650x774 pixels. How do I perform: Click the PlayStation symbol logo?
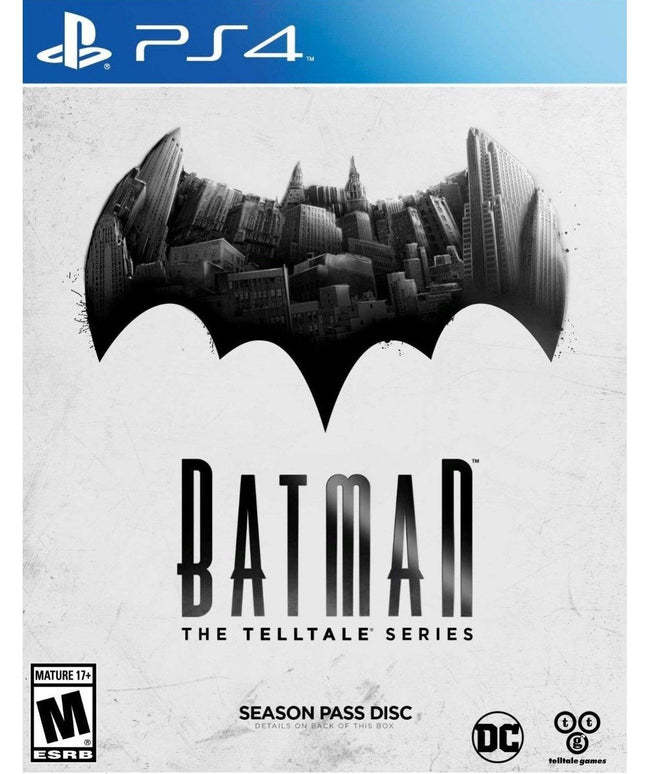[74, 43]
